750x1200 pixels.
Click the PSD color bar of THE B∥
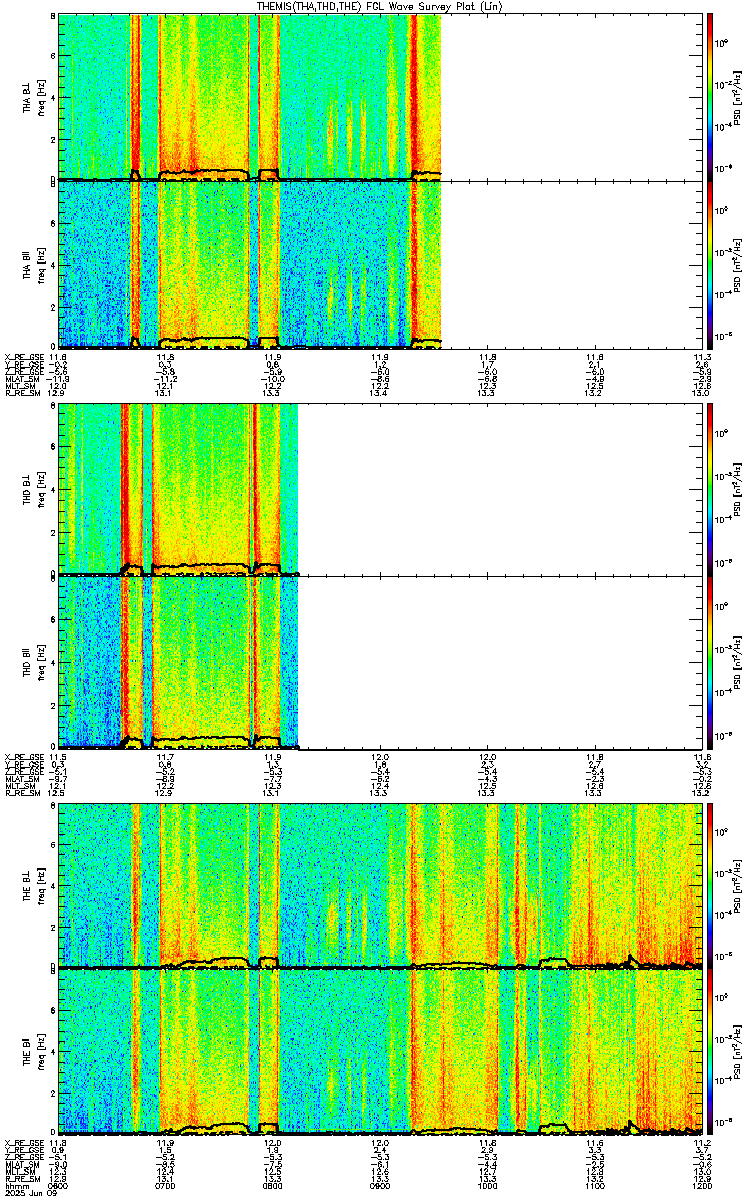point(710,1052)
